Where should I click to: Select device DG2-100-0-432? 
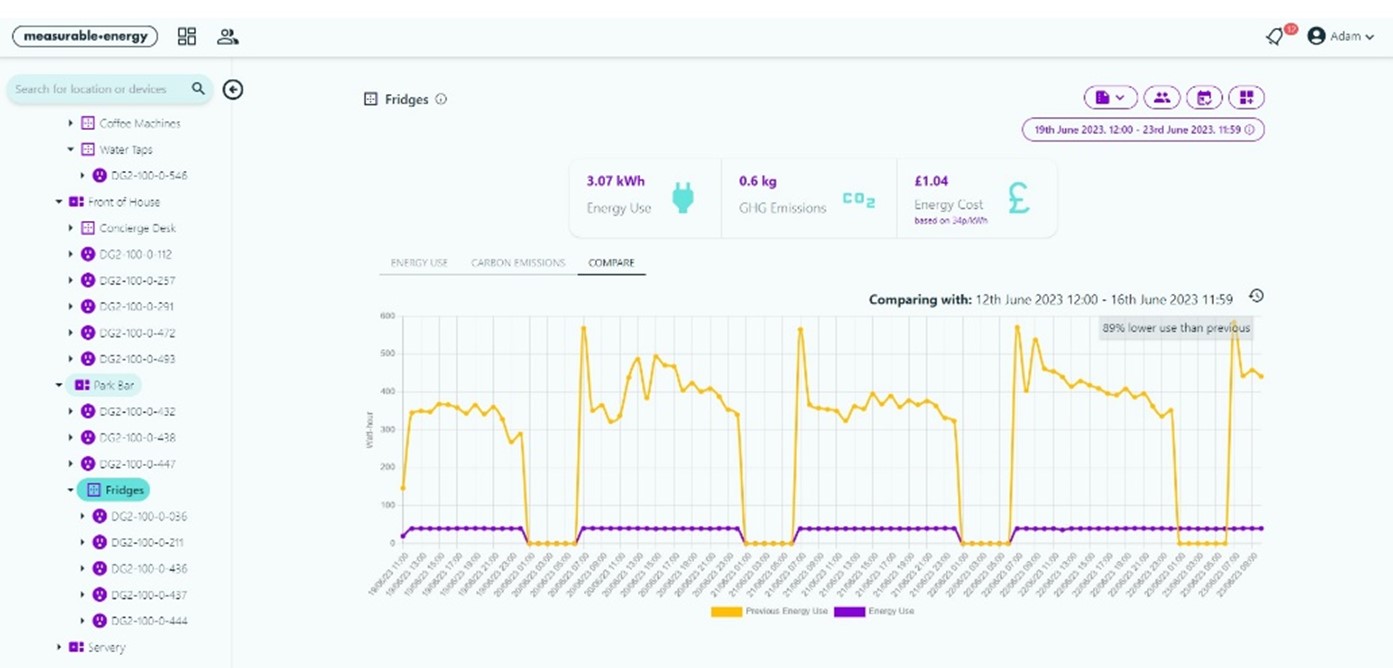point(137,411)
